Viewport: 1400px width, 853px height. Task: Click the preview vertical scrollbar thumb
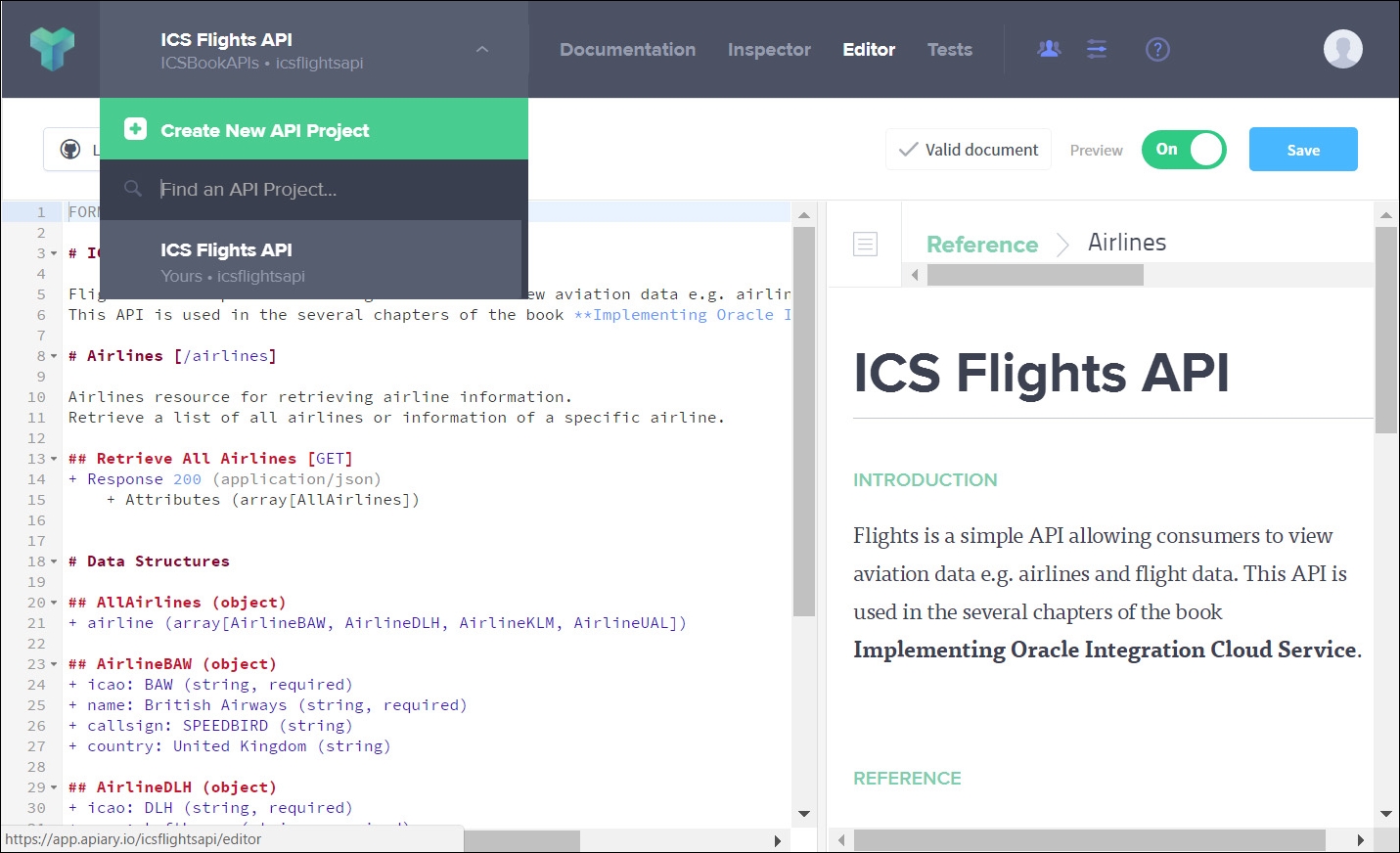click(x=1386, y=330)
